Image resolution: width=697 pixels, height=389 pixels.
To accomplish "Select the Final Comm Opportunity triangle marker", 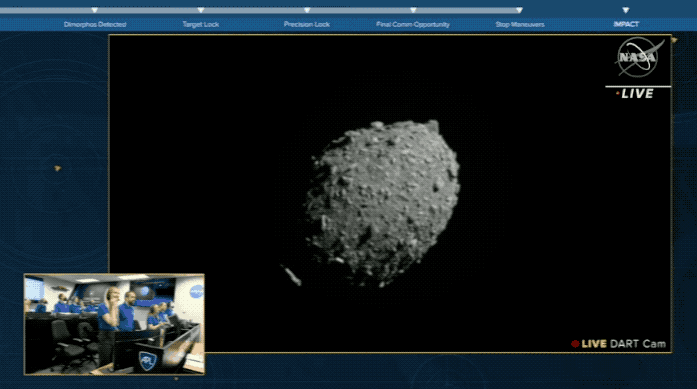I will [x=413, y=10].
